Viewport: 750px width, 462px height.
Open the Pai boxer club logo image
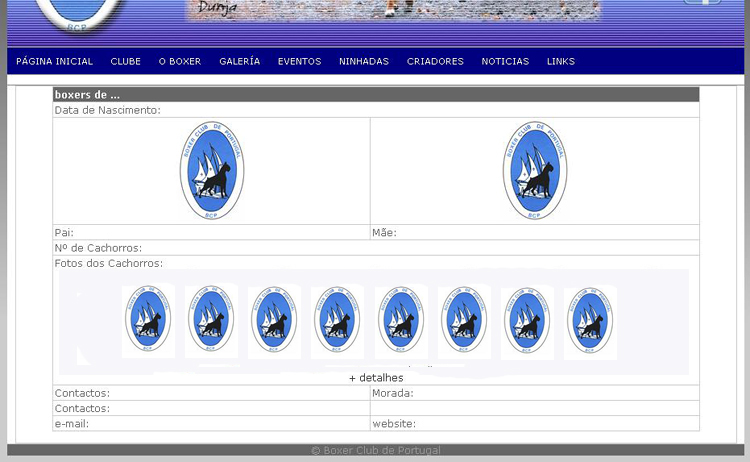coord(212,171)
